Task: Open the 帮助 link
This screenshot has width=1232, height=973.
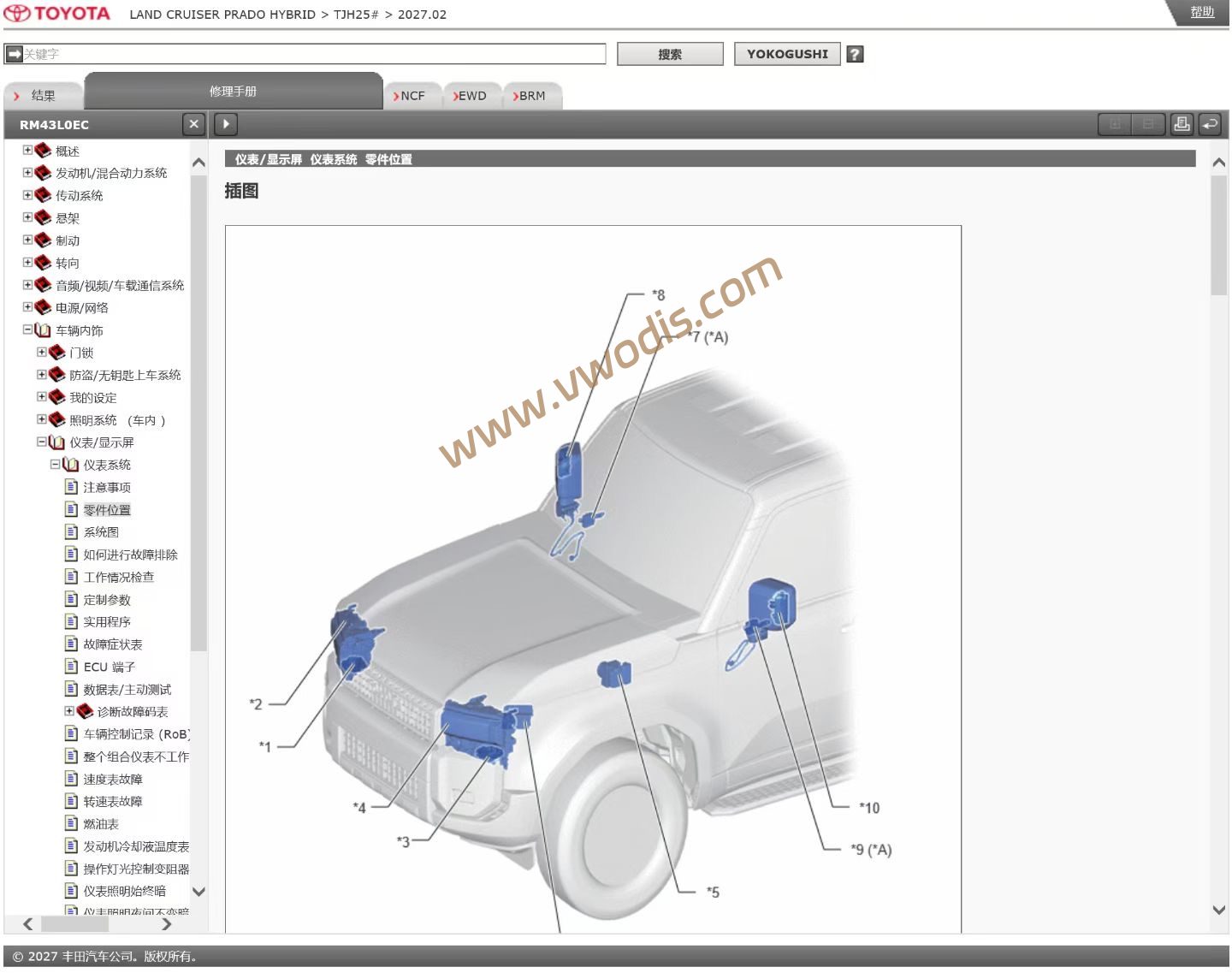Action: point(1202,12)
